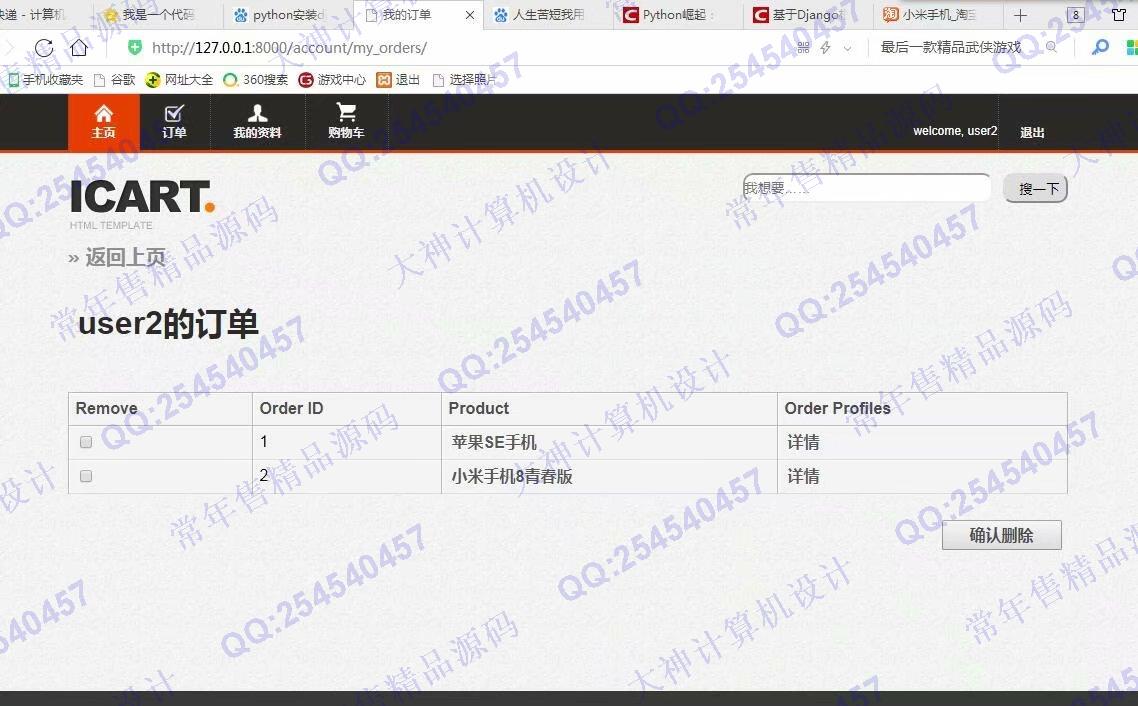This screenshot has height=706, width=1138.
Task: Open the 360搜索 bookmark
Action: tap(255, 80)
